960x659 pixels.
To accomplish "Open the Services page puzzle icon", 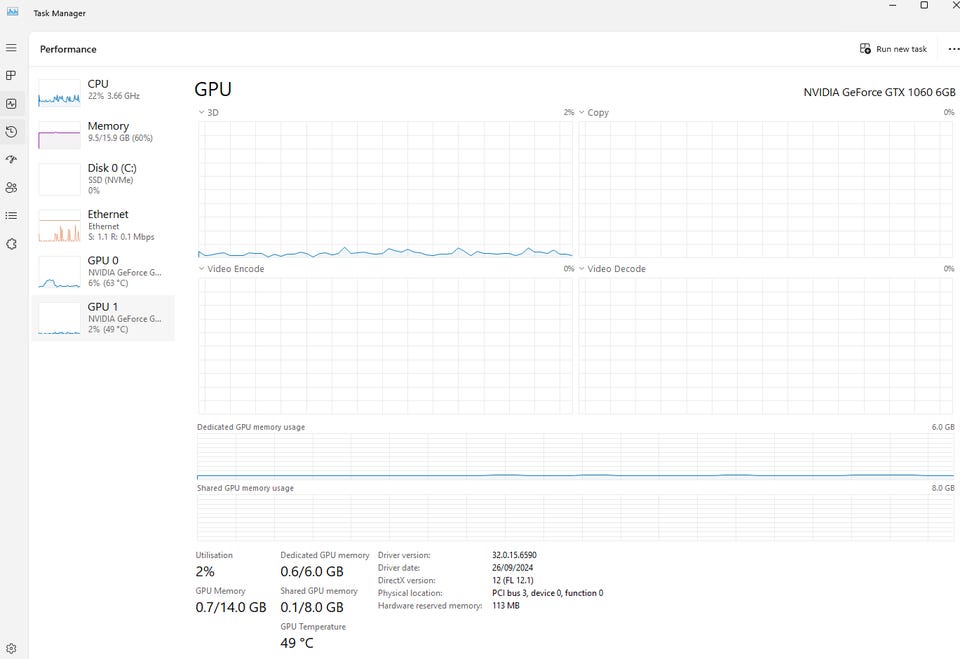I will coord(11,243).
